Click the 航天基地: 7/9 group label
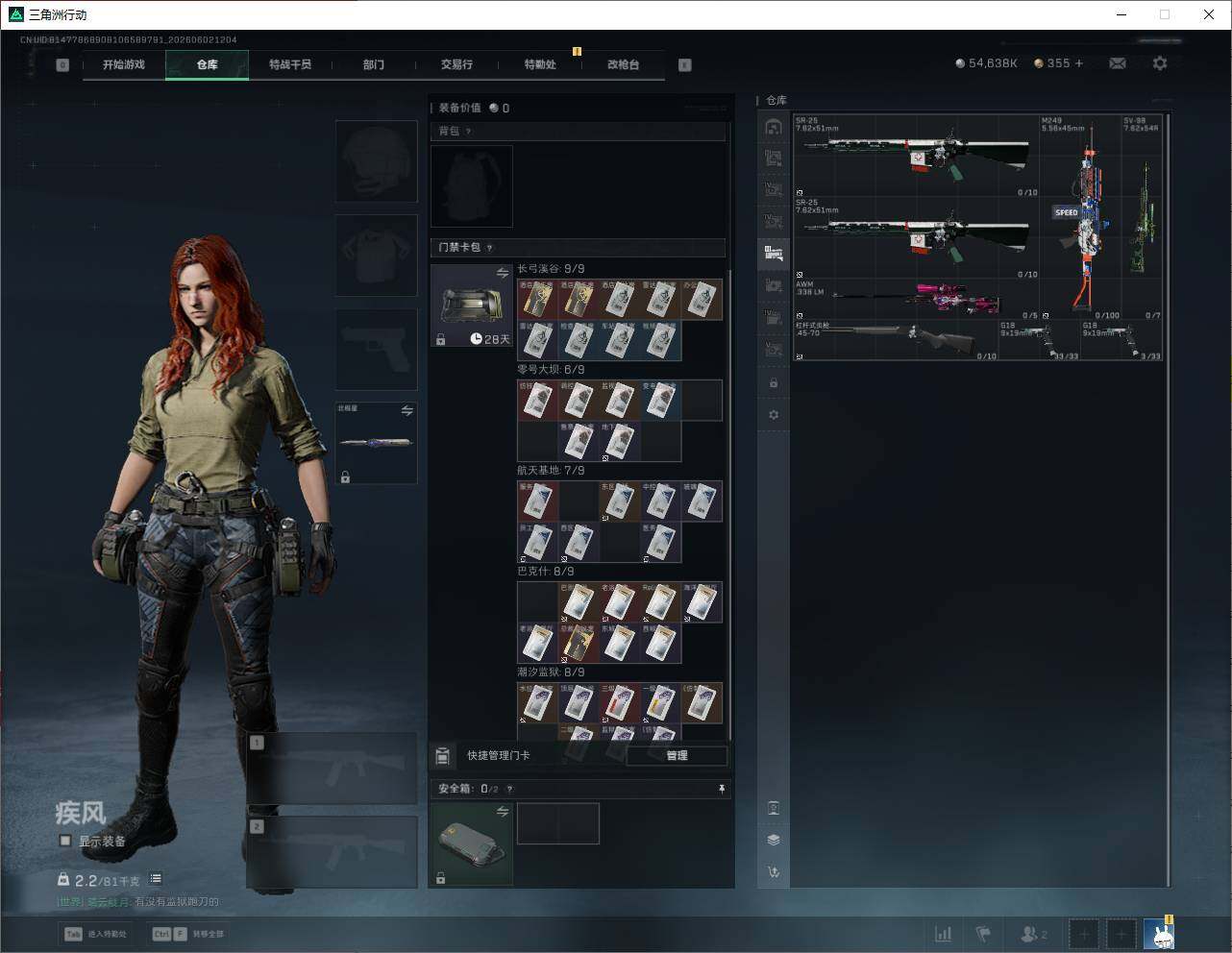 pos(551,471)
